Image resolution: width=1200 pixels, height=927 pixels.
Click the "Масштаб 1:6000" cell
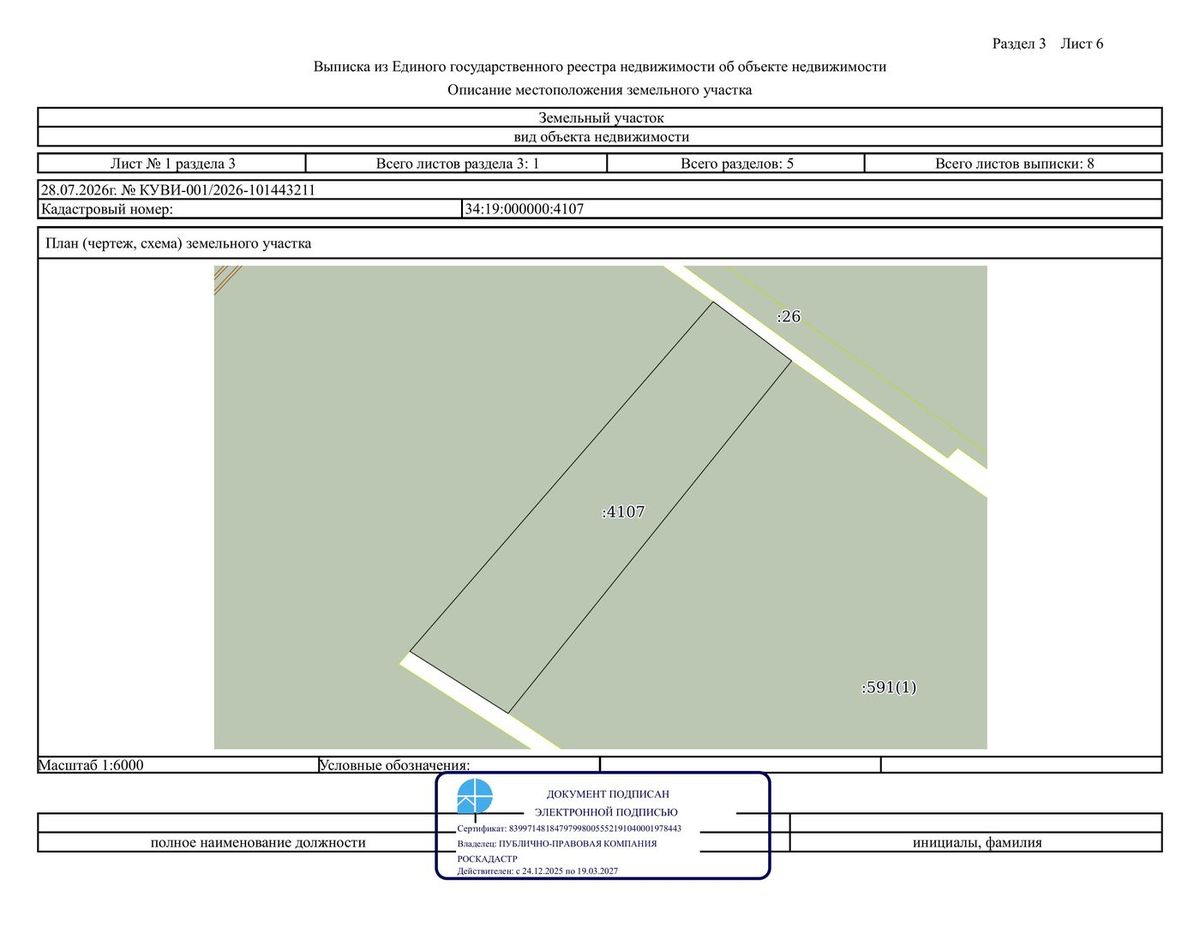pyautogui.click(x=178, y=765)
